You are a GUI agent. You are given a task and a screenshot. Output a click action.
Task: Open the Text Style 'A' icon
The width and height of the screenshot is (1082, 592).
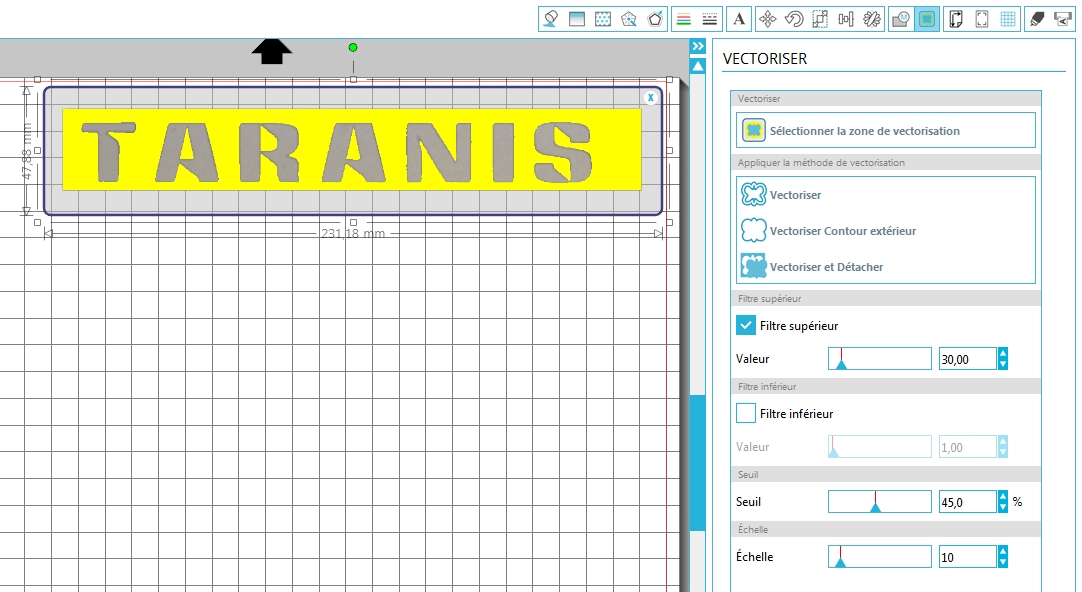(x=739, y=19)
